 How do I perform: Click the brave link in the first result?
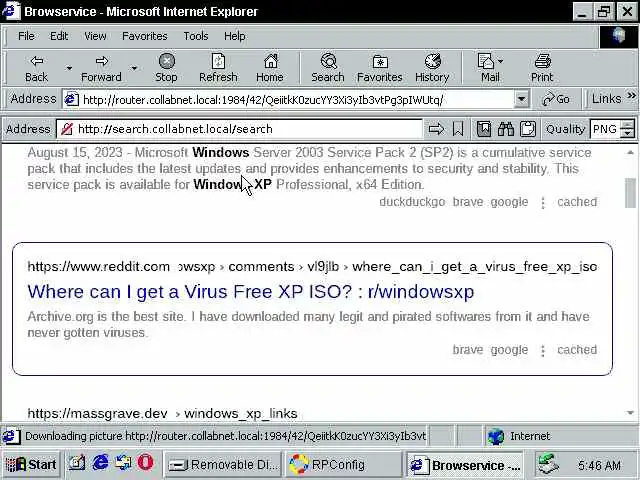(468, 202)
